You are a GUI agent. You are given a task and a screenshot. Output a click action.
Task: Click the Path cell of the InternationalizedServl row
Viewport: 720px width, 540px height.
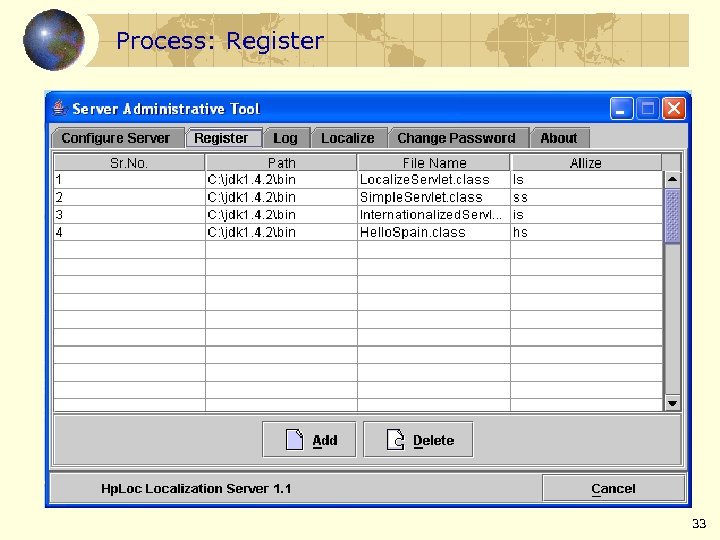tap(281, 215)
